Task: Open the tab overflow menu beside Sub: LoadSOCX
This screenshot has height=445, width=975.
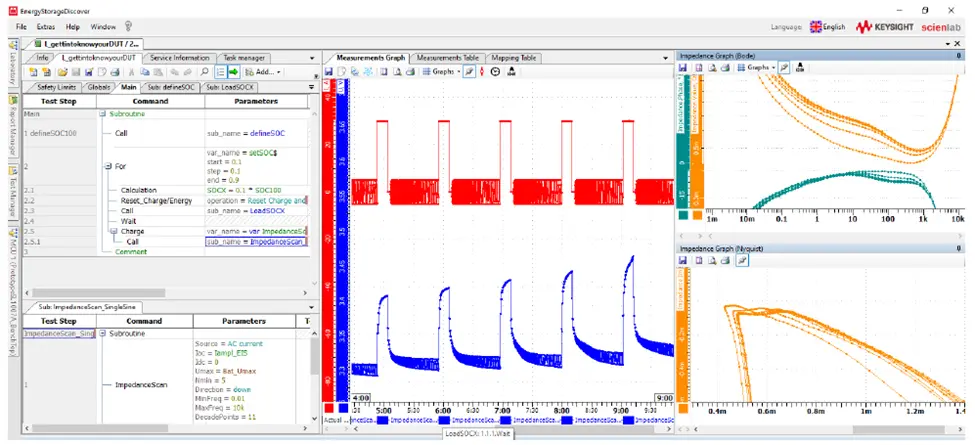Action: pos(312,88)
